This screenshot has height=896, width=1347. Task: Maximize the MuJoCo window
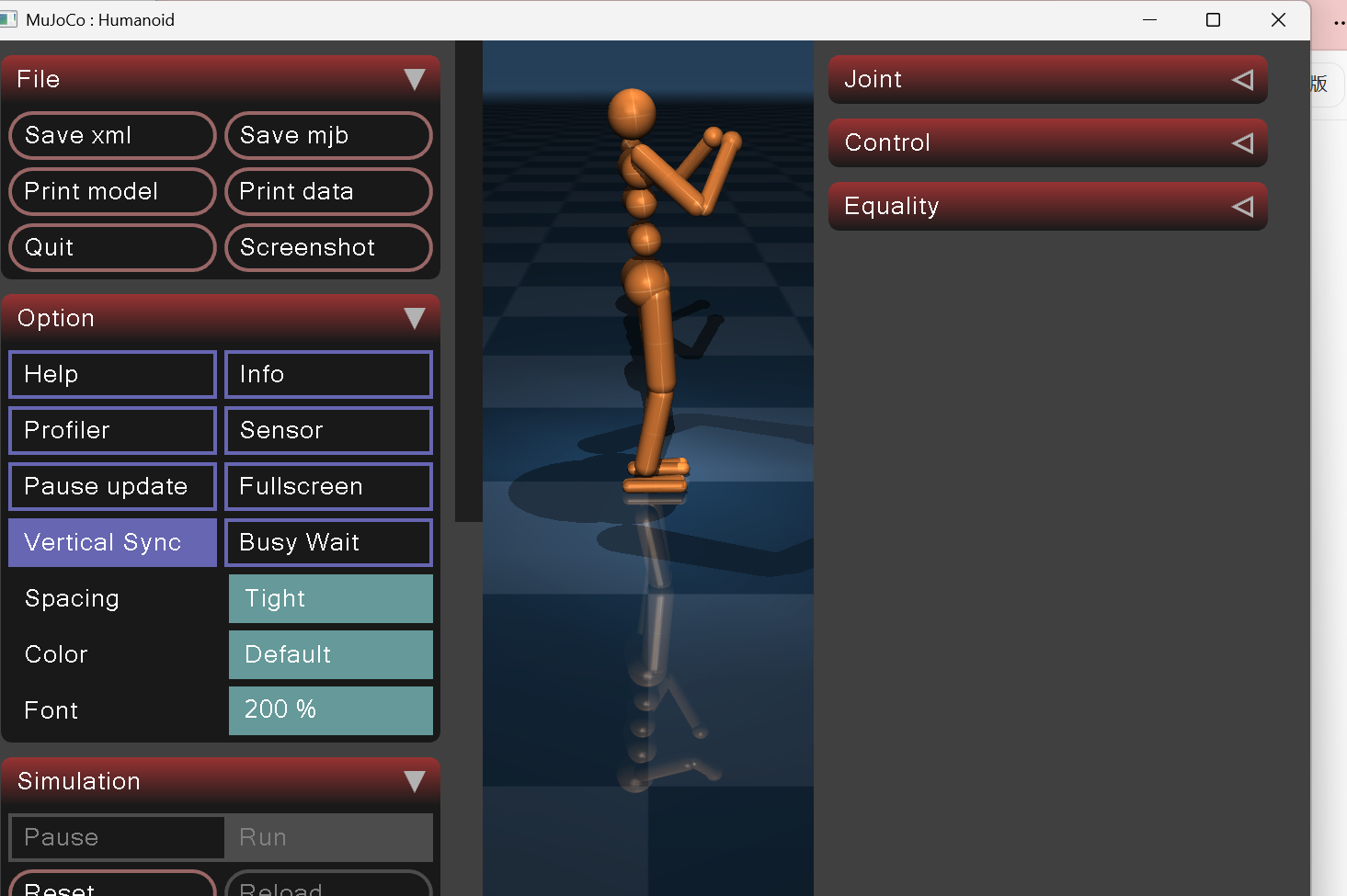click(x=1213, y=19)
